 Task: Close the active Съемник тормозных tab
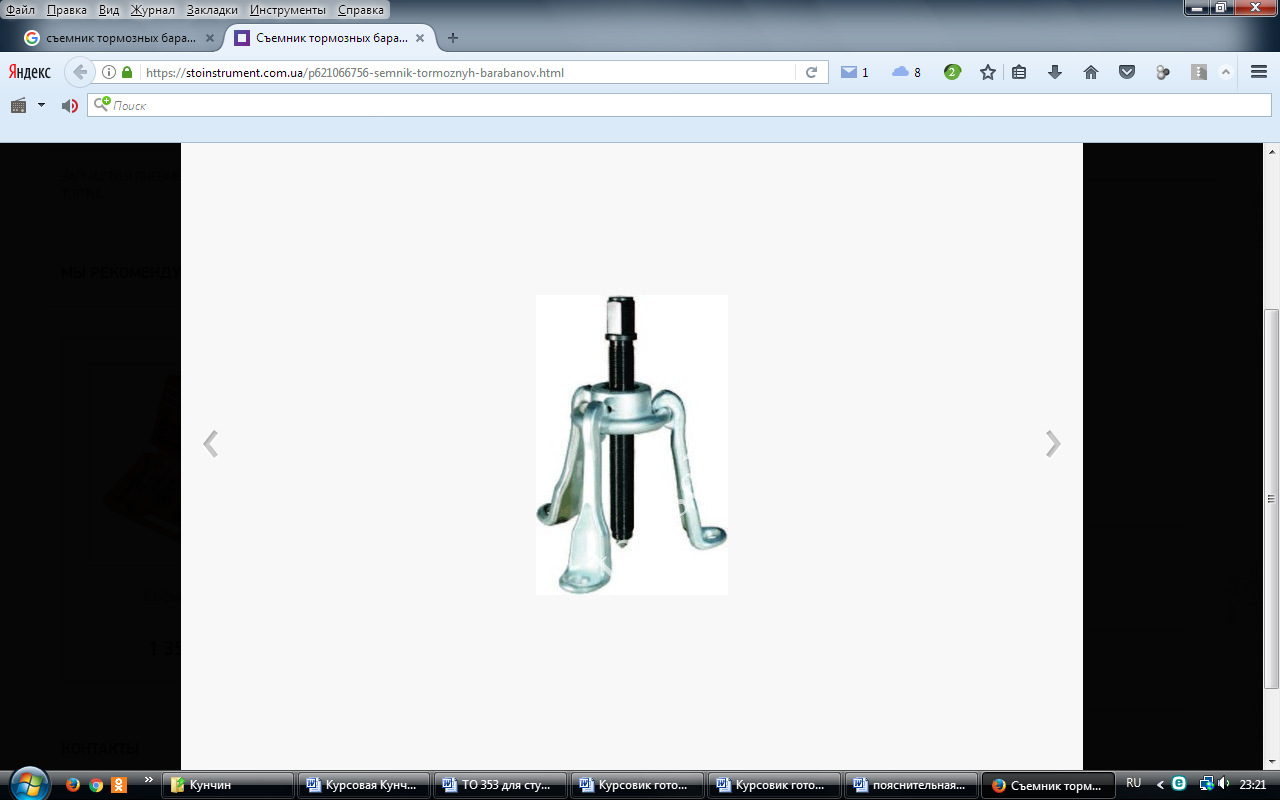tap(420, 38)
